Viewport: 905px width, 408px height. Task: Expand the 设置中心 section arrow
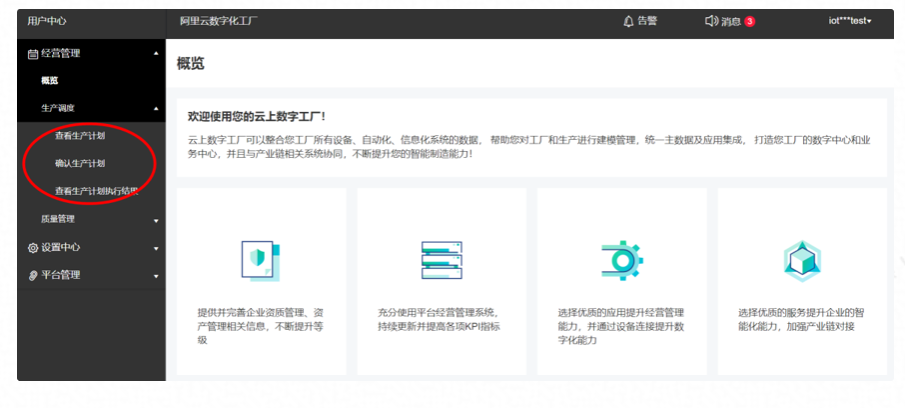tap(156, 249)
